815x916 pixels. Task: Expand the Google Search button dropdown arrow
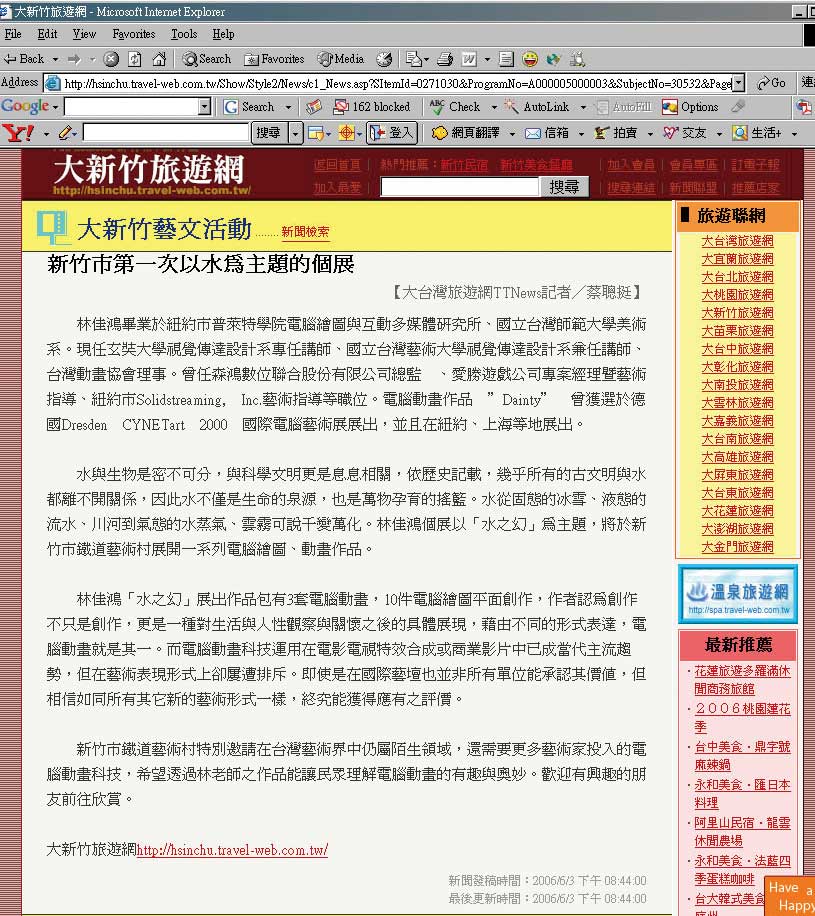click(x=288, y=107)
